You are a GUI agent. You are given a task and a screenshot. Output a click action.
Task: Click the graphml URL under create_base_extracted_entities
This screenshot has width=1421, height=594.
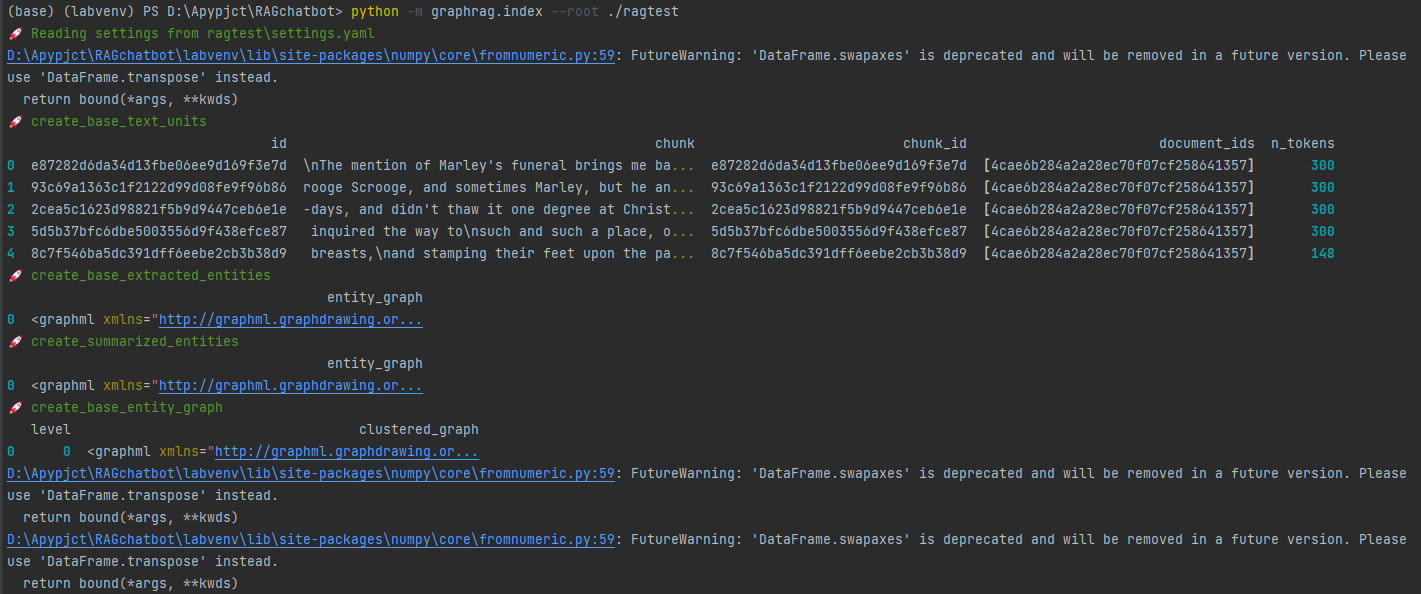(x=291, y=320)
